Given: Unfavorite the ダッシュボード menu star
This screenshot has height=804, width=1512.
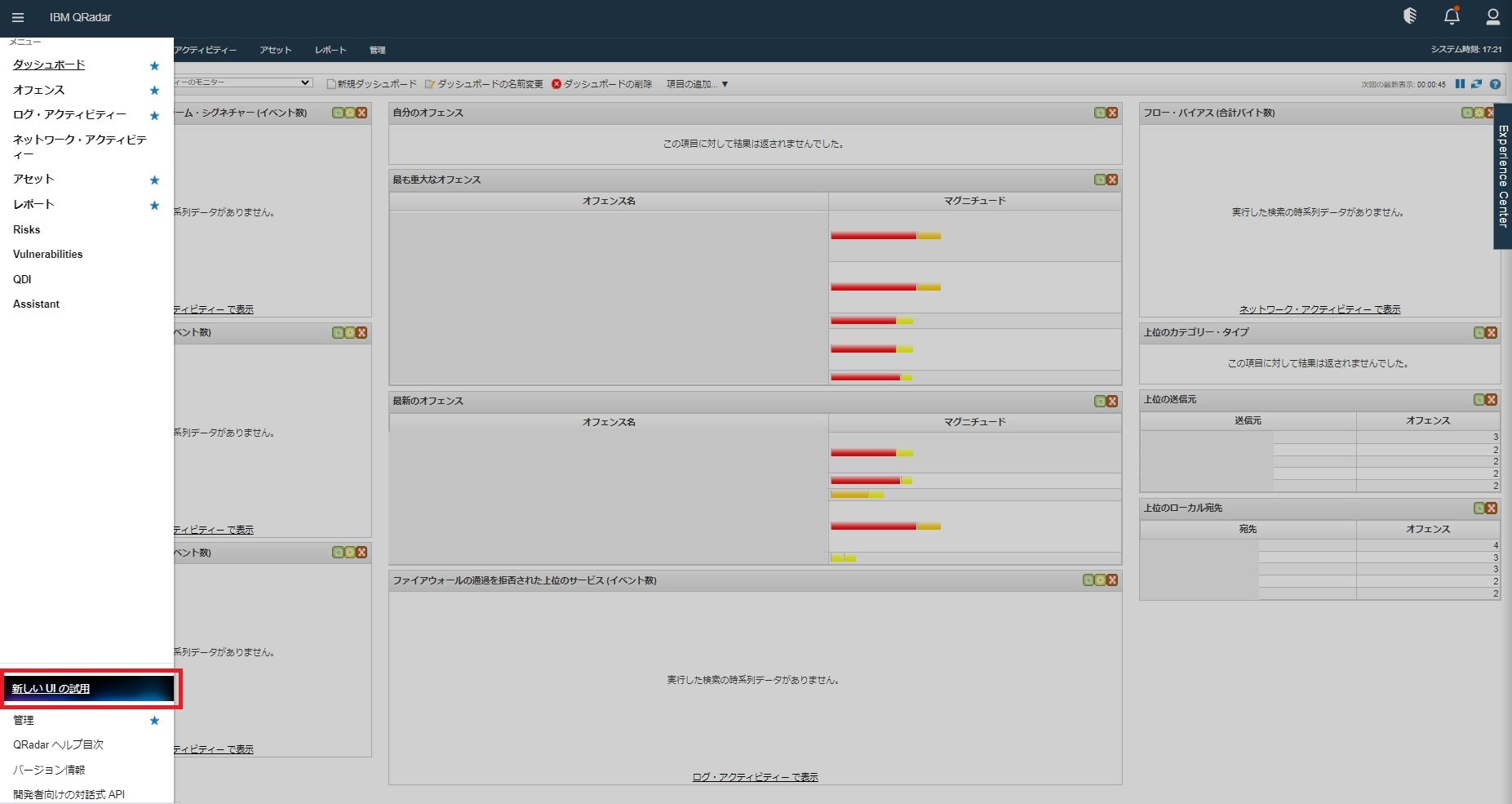Looking at the screenshot, I should click(154, 65).
